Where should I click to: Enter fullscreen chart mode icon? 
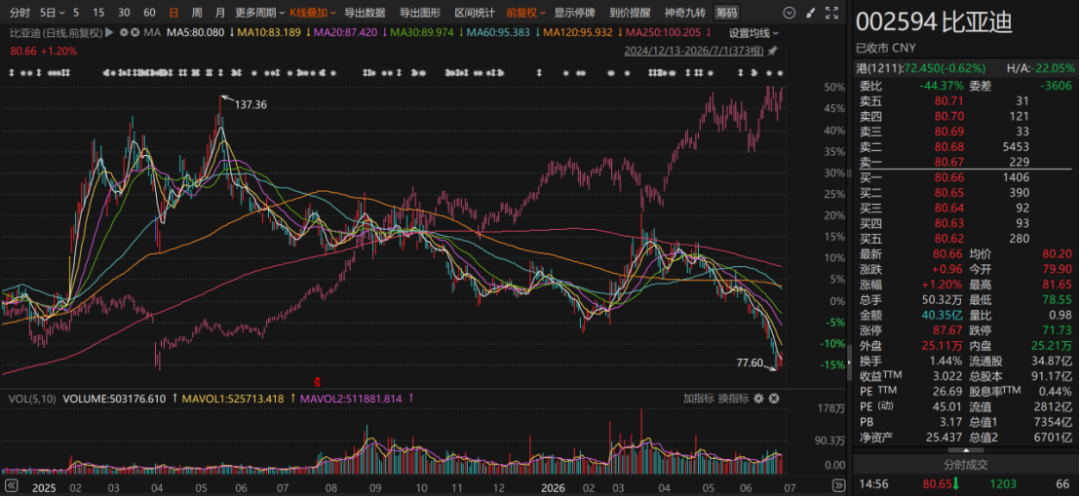click(x=832, y=12)
